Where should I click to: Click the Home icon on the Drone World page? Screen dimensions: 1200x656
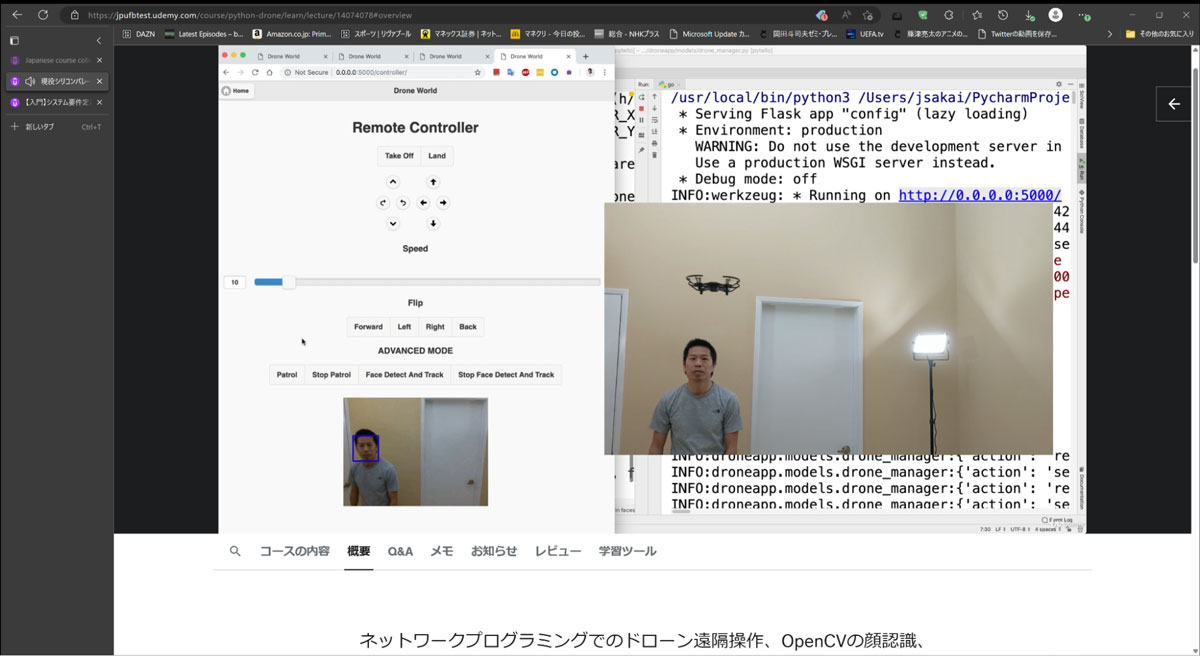tap(236, 90)
